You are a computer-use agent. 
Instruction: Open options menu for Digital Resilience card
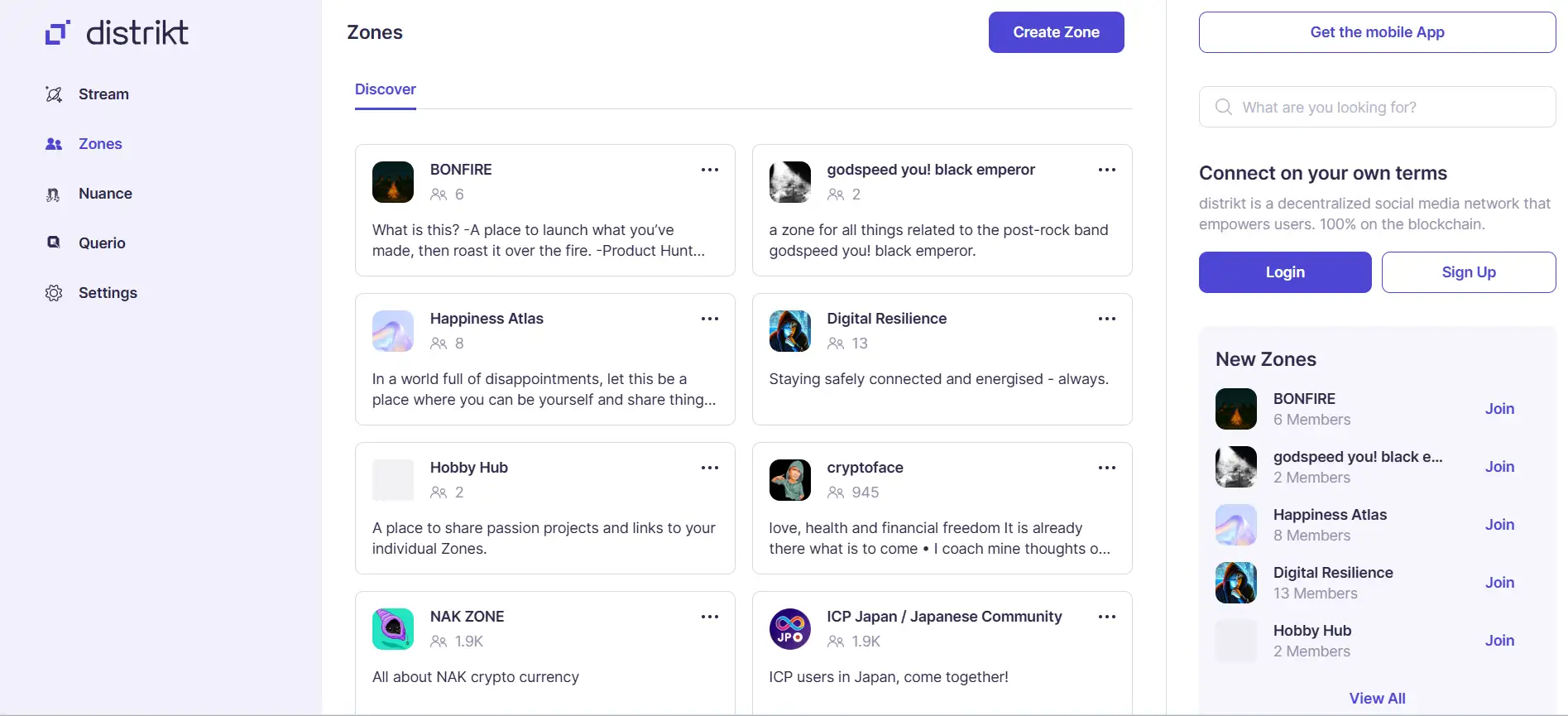coord(1106,319)
